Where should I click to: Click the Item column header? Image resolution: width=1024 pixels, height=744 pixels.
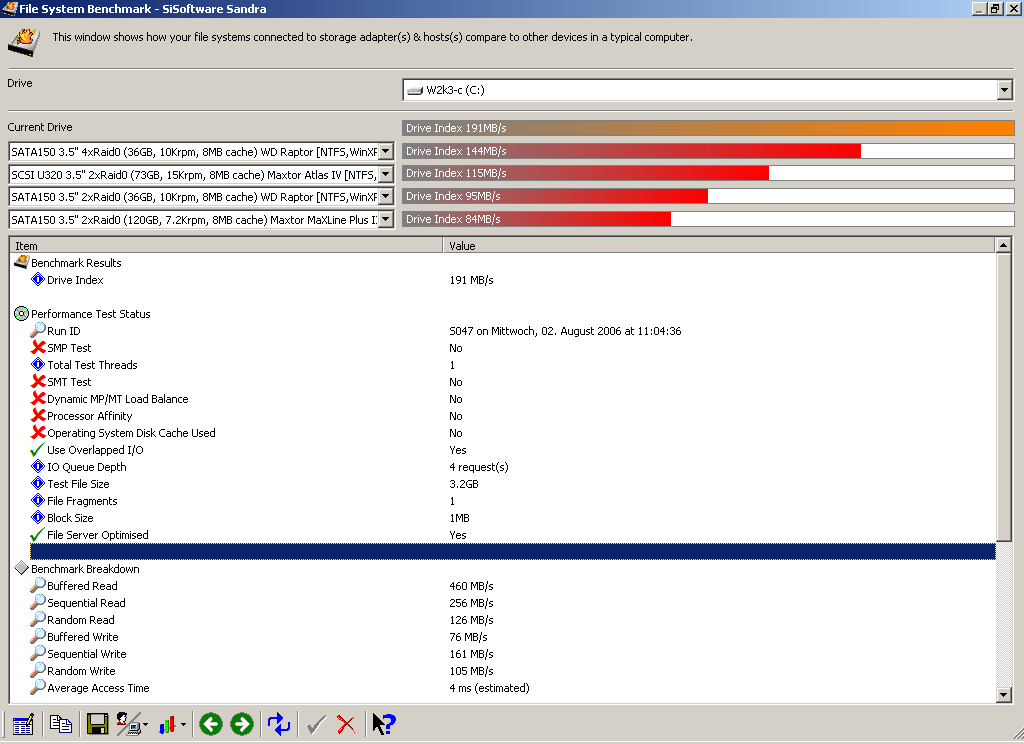tap(226, 246)
